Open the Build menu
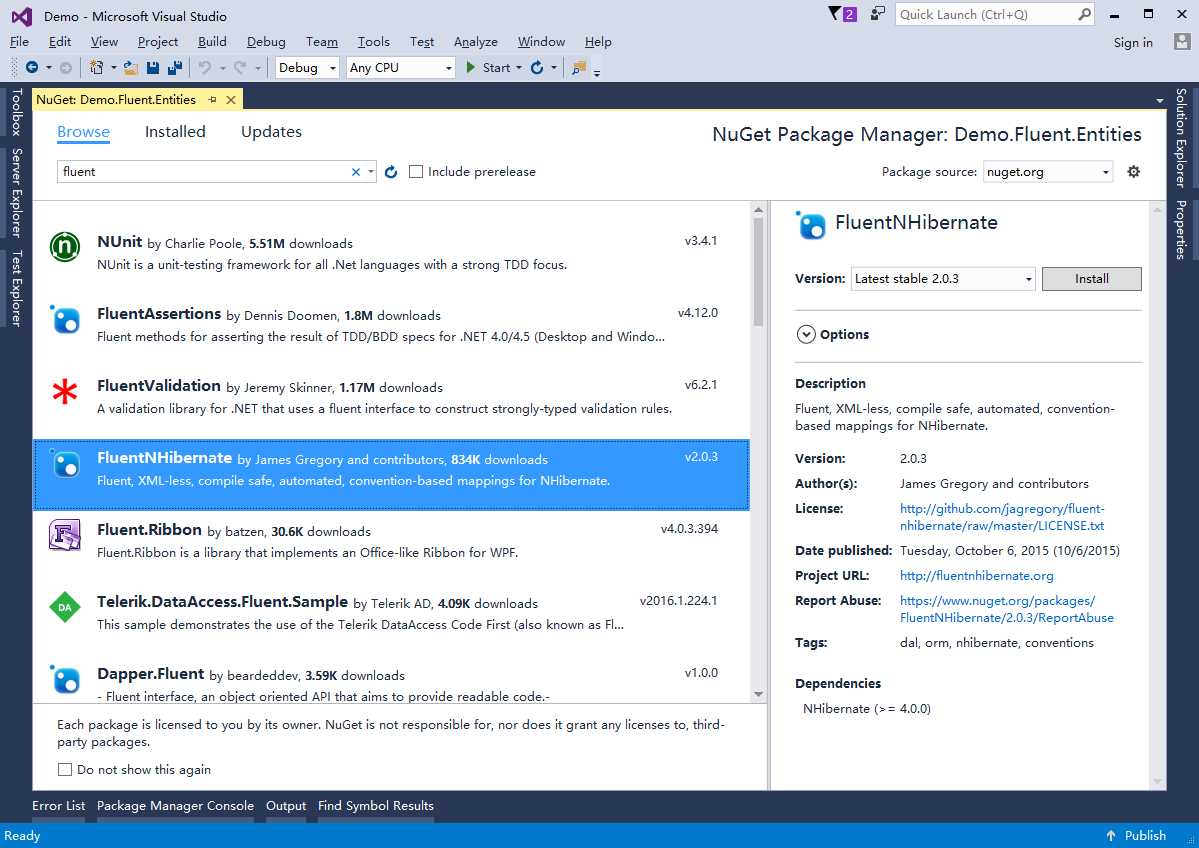This screenshot has height=848, width=1199. [212, 41]
